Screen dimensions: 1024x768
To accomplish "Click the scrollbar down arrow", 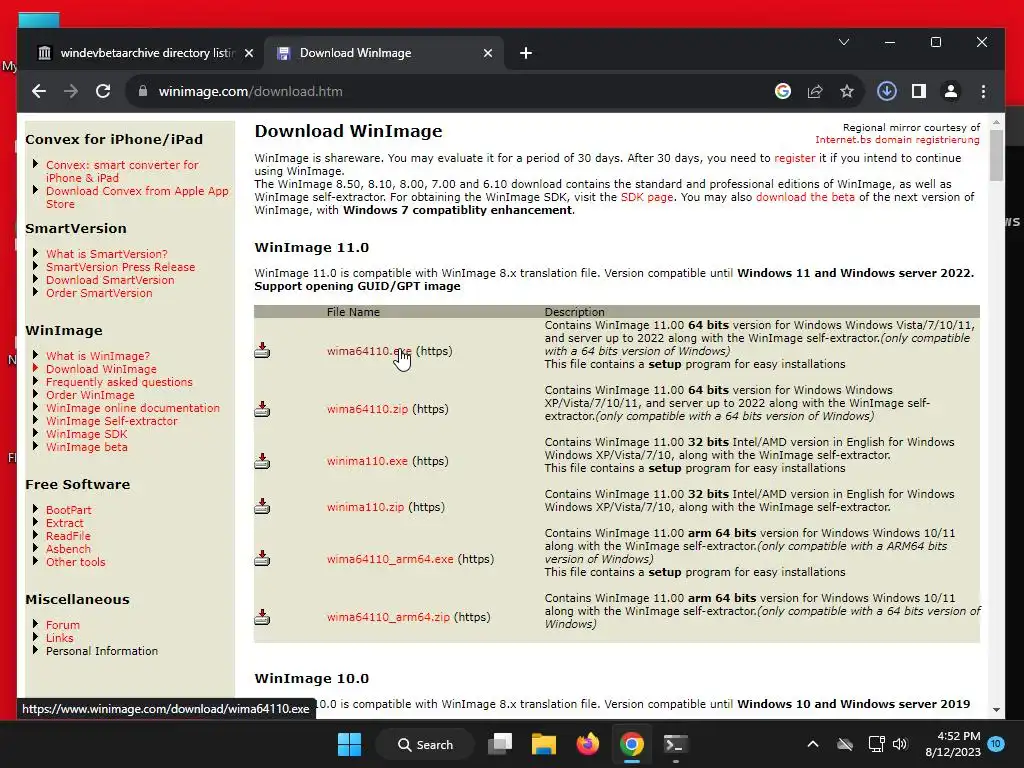I will pyautogui.click(x=996, y=709).
